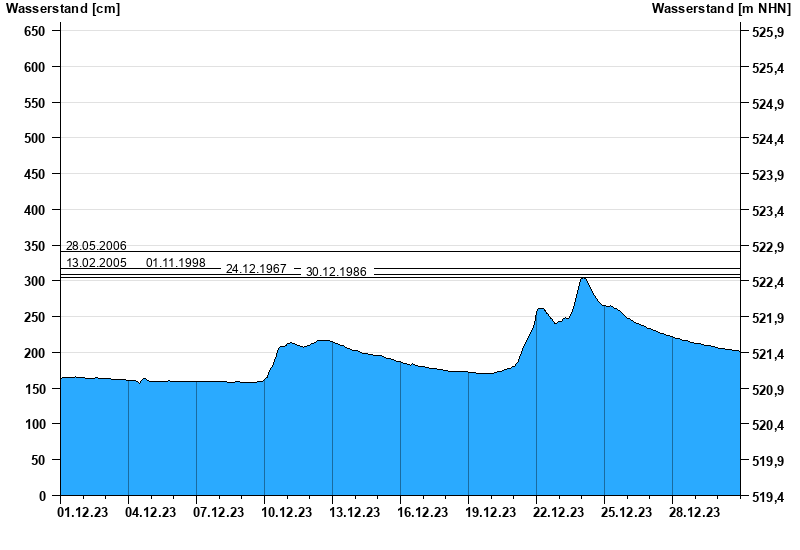Click the 521,9 value on right axis

[768, 318]
